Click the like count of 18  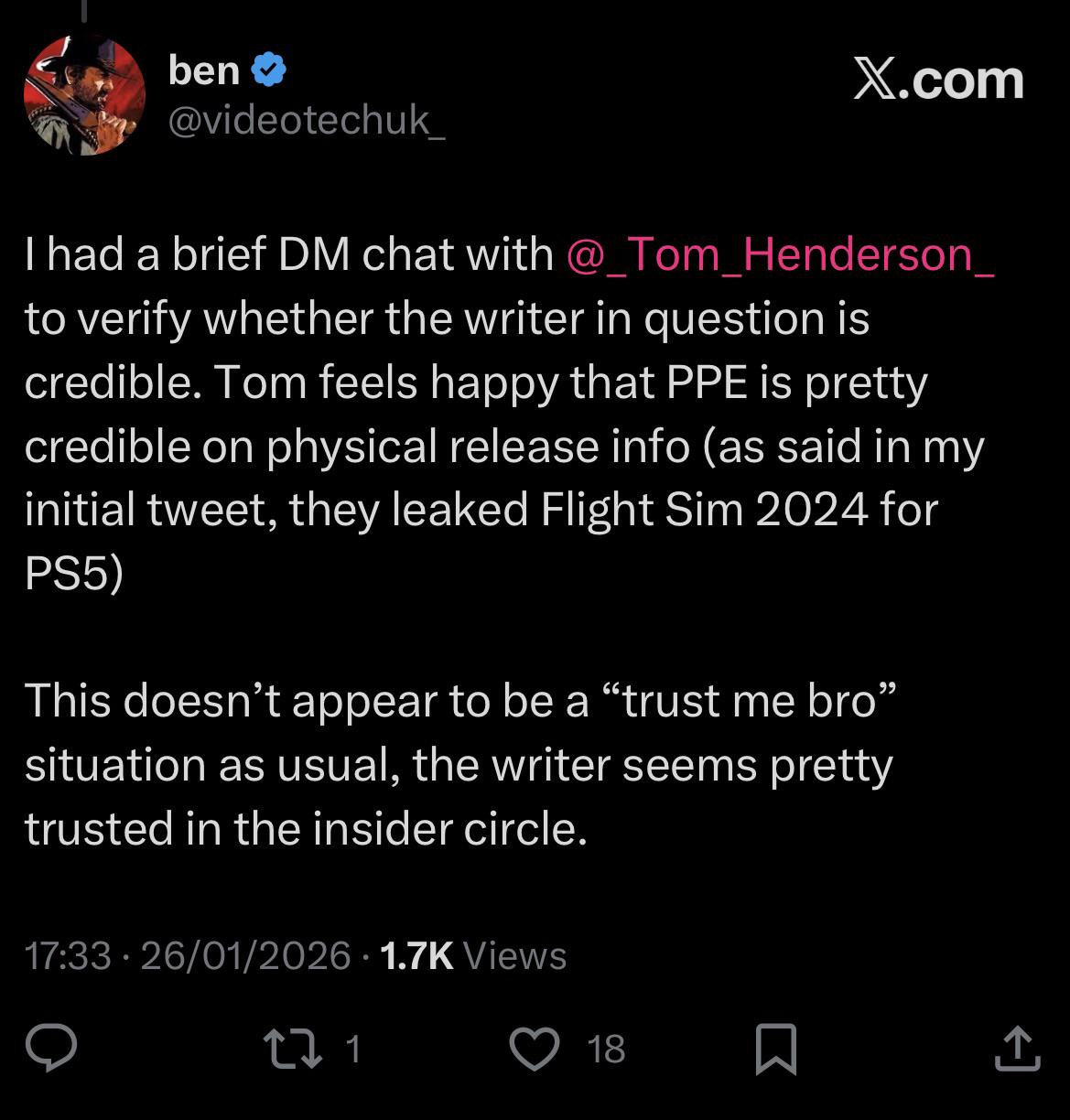606,1049
